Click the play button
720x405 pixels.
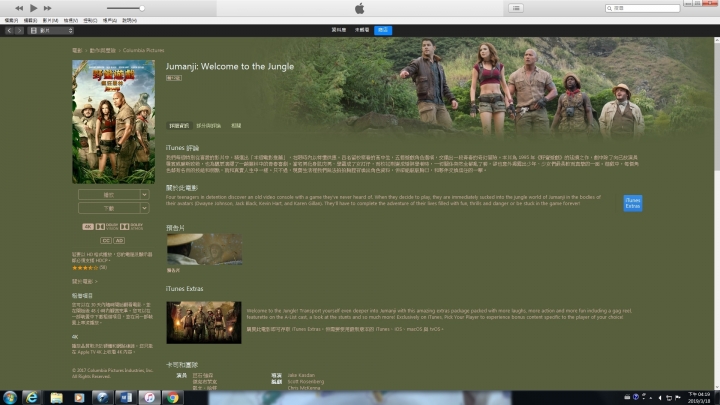(34, 8)
